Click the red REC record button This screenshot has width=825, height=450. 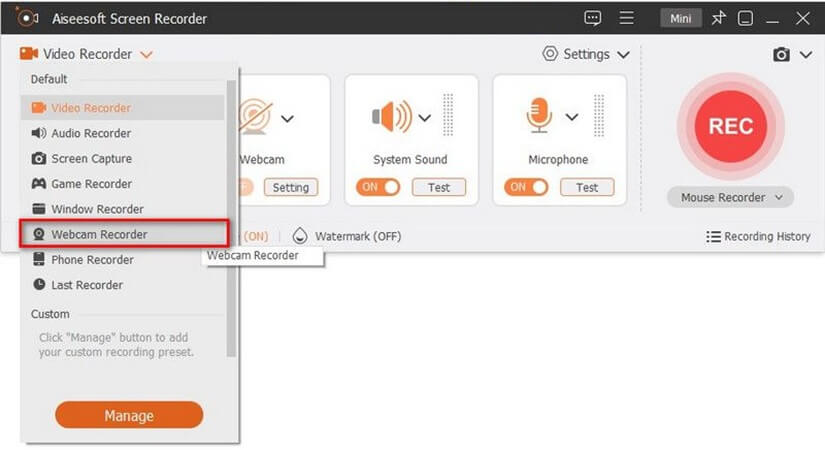click(730, 126)
